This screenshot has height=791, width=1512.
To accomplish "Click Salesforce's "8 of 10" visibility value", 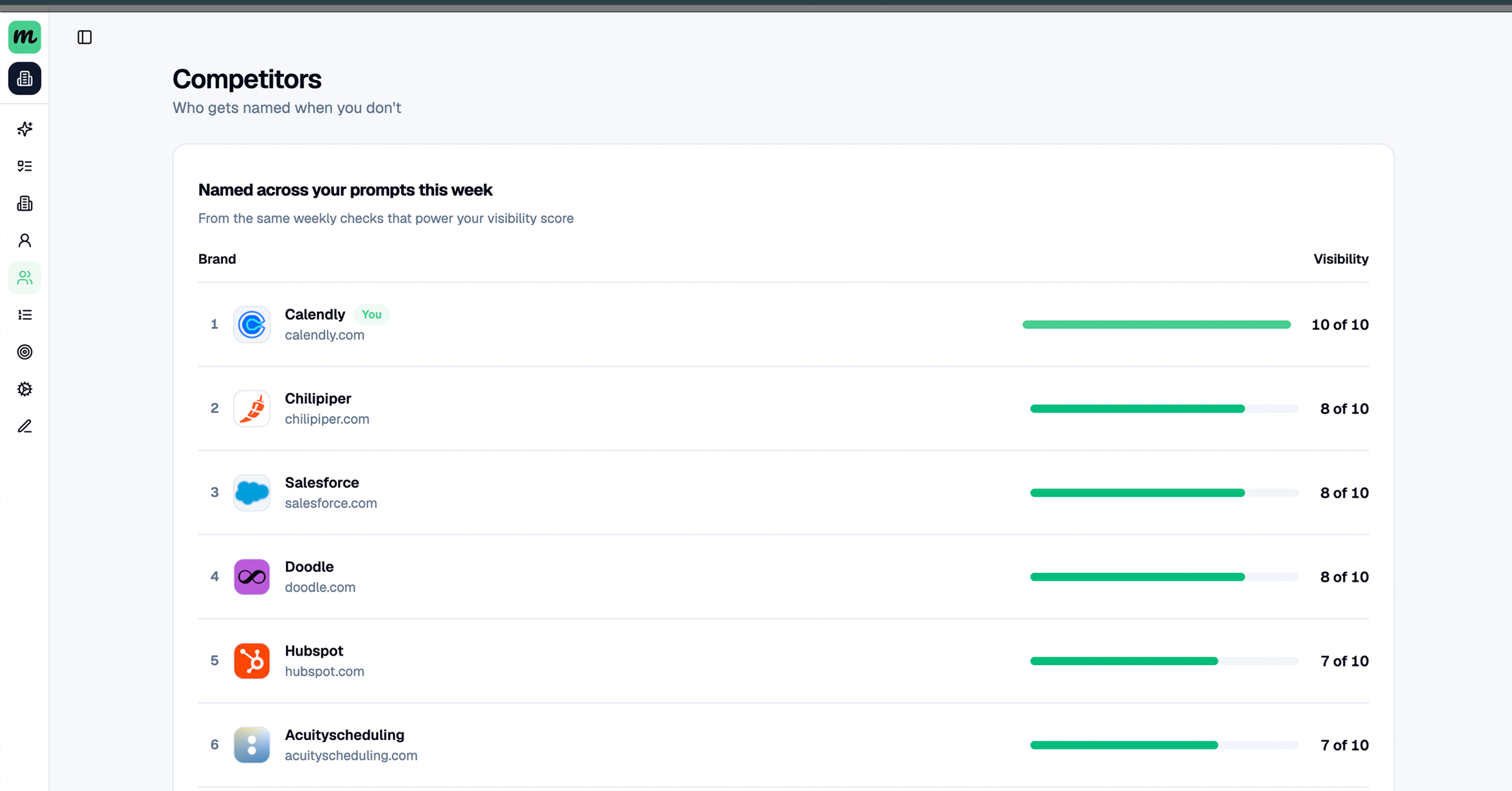I will [1344, 493].
